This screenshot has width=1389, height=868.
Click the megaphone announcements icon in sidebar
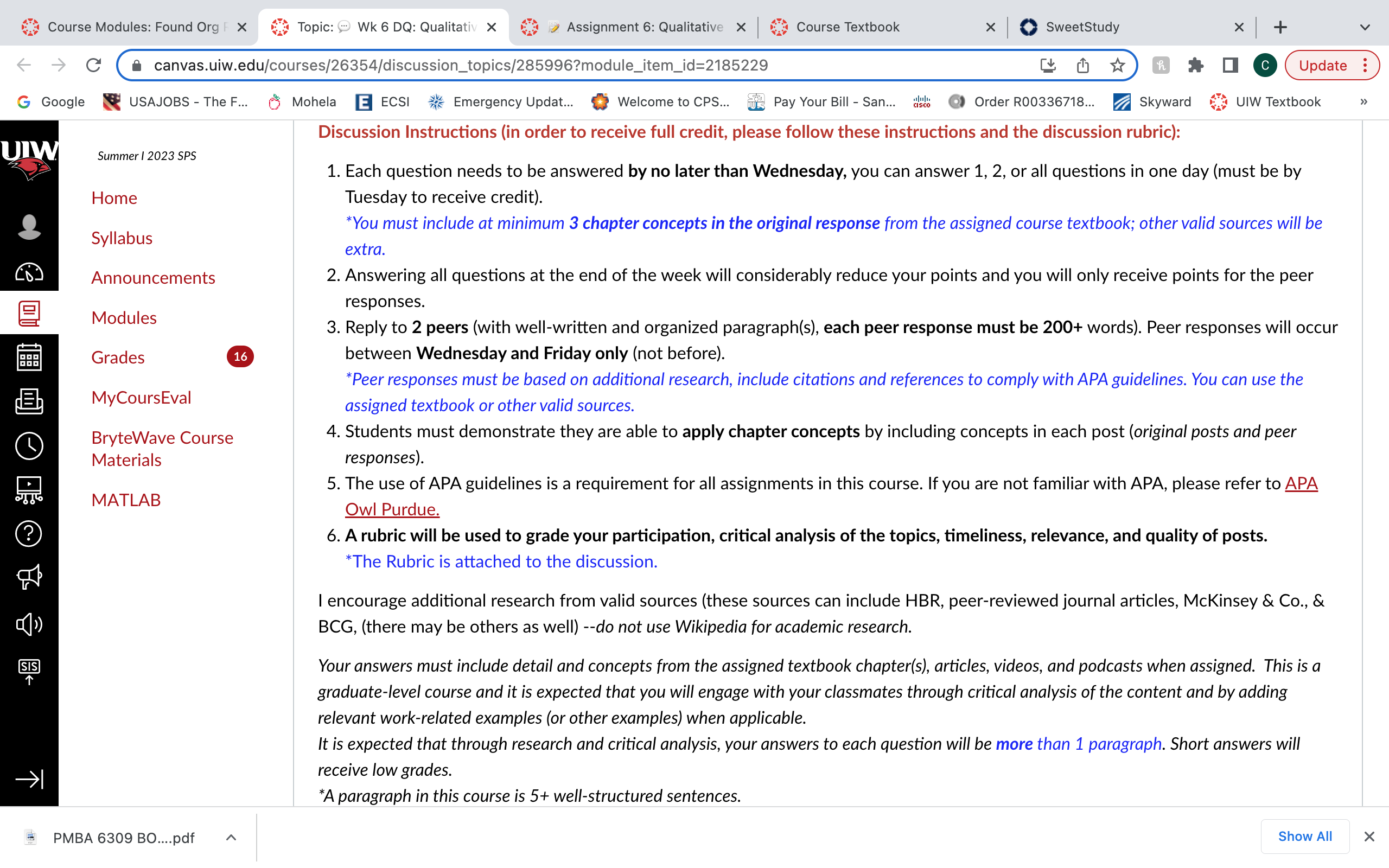coord(29,577)
